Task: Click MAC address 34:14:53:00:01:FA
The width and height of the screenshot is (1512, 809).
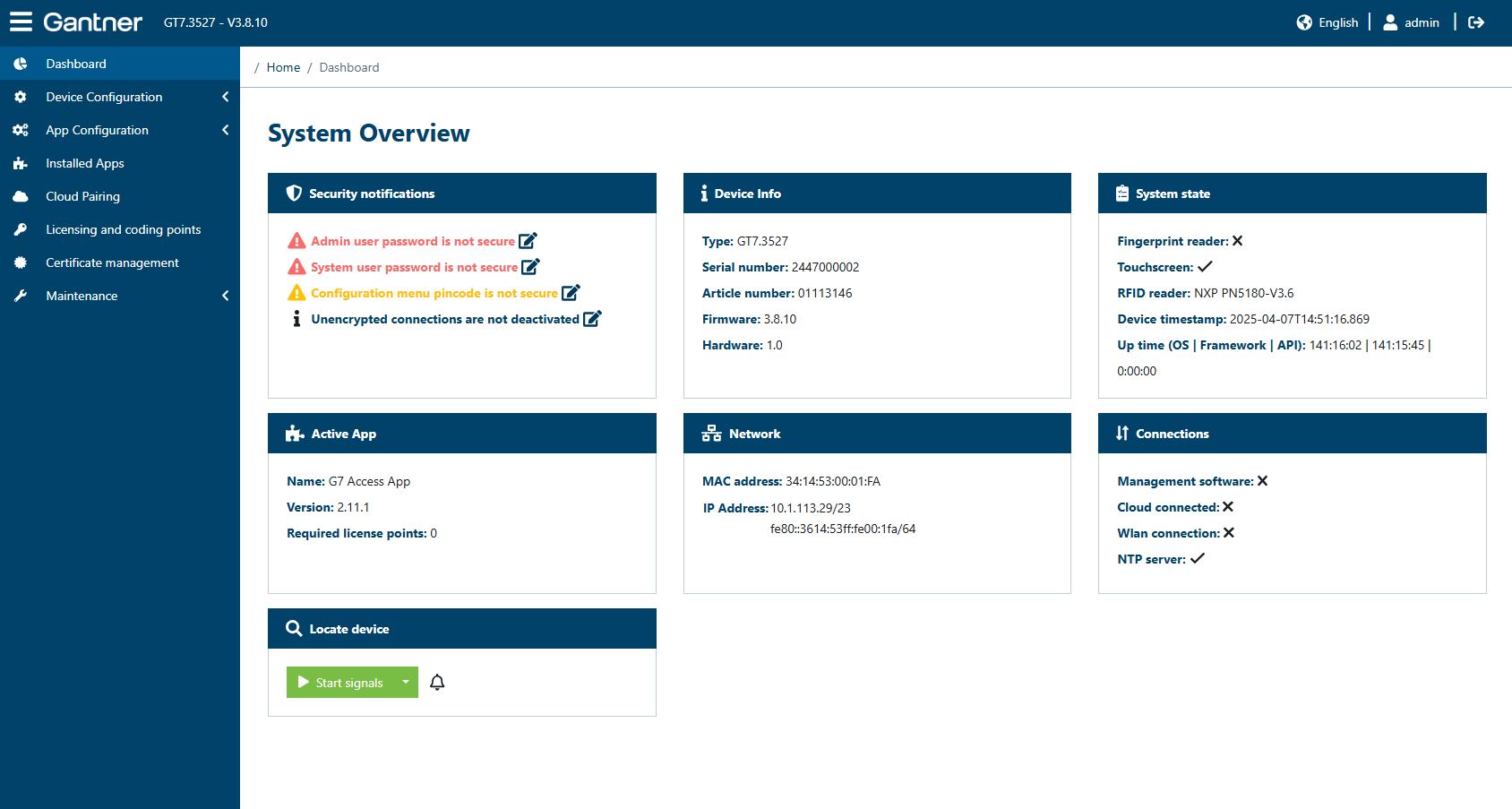Action: 833,481
